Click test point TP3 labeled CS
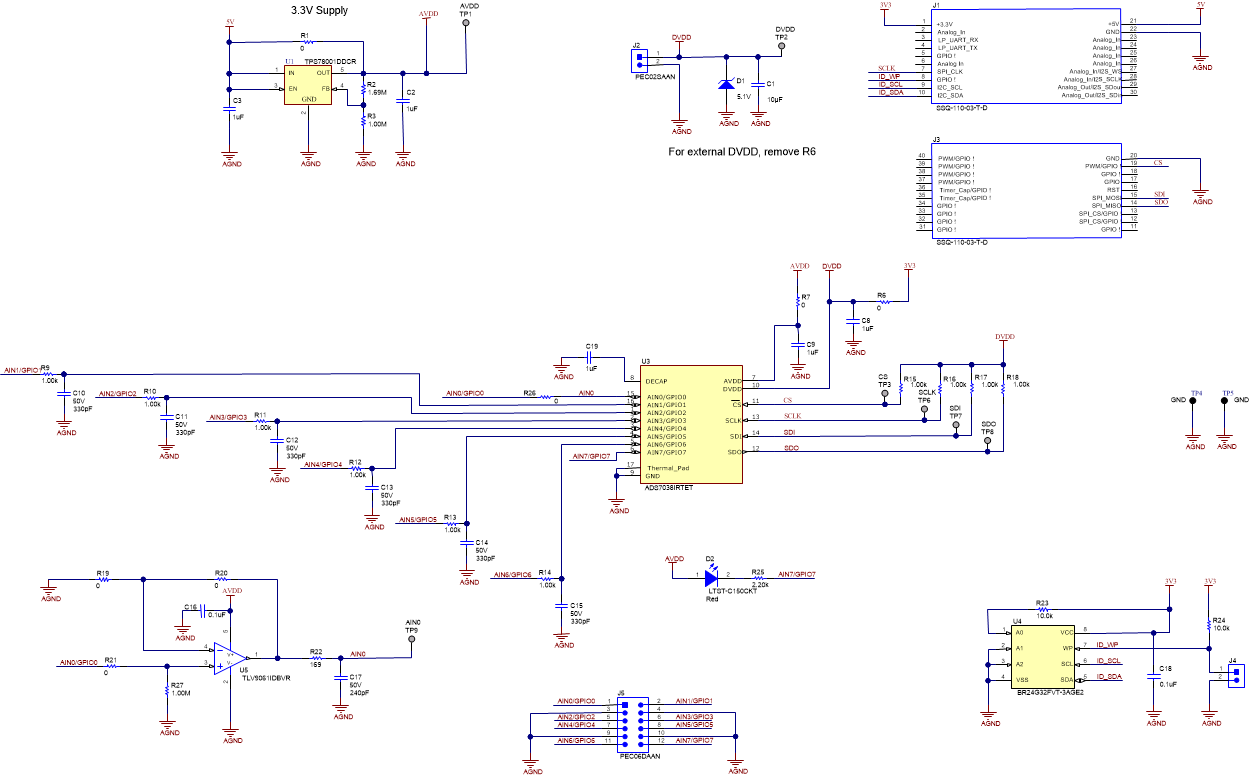Viewport: 1249px width, 776px height. tap(884, 392)
